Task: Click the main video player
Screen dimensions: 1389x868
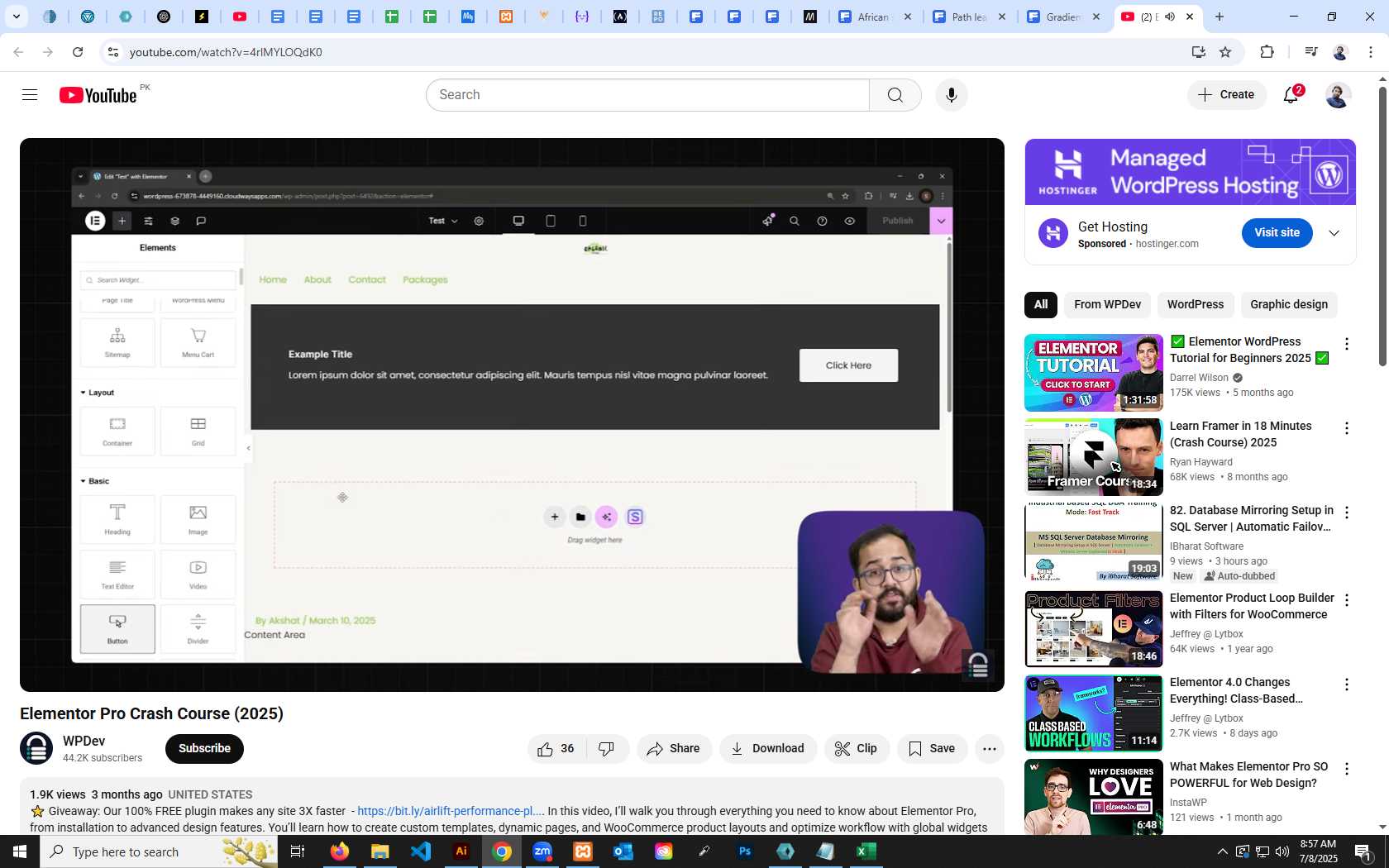Action: tap(512, 415)
